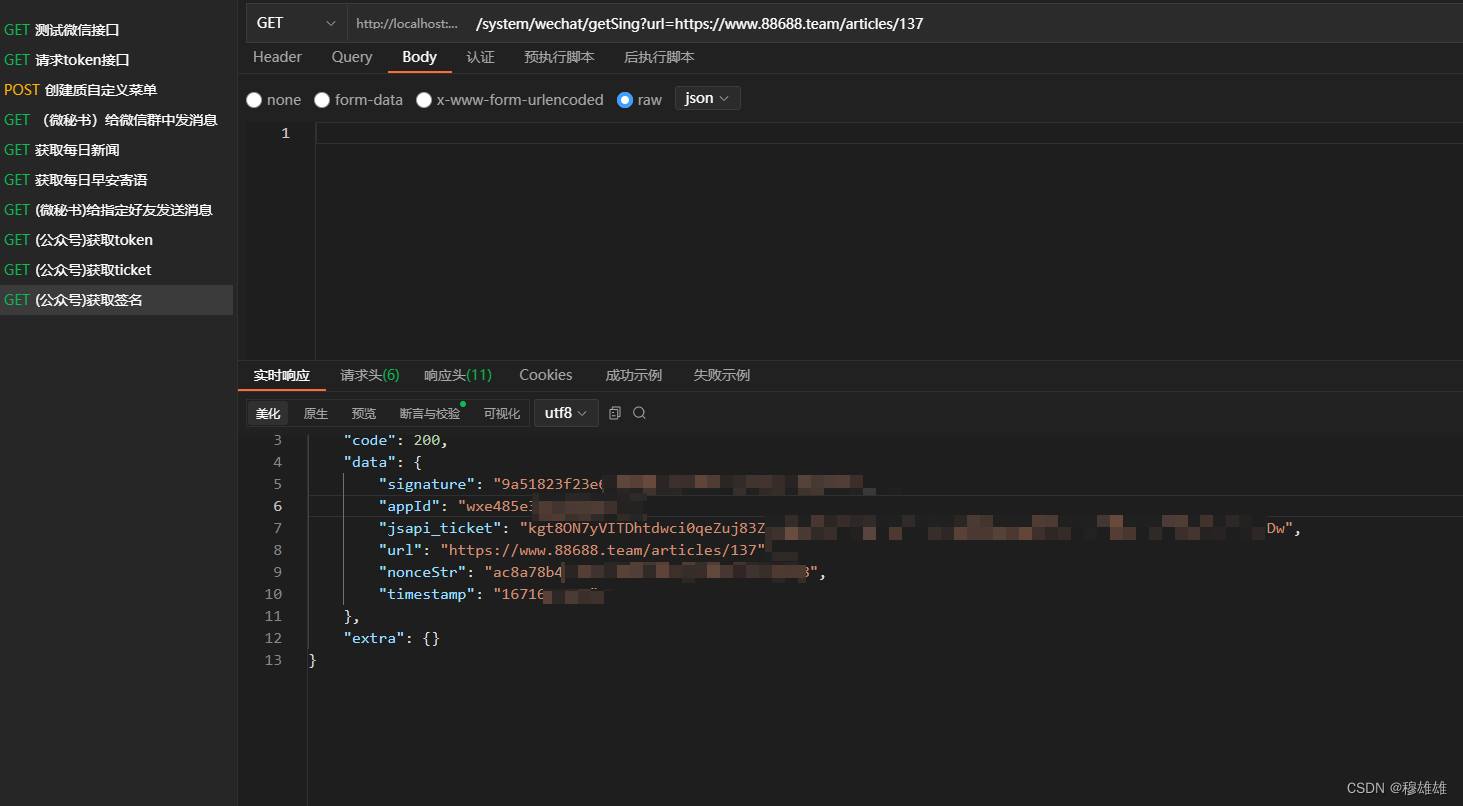Screen dimensions: 1463x806
Task: Switch to the Query tab
Action: click(x=352, y=57)
